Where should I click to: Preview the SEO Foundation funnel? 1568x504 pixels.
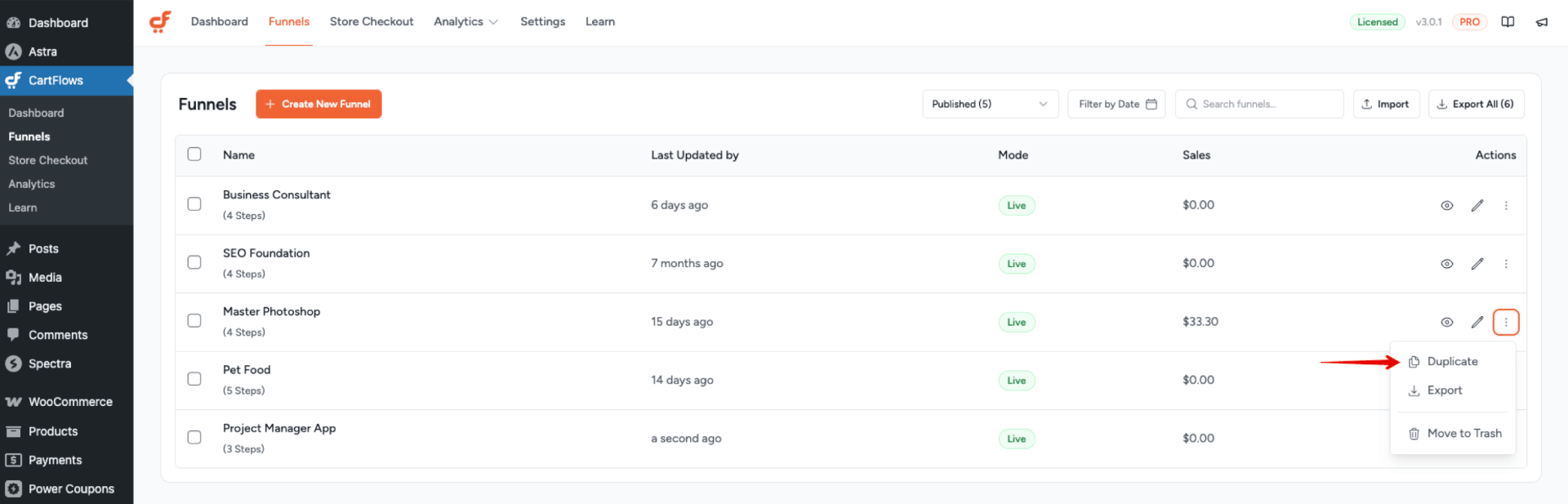click(x=1446, y=264)
